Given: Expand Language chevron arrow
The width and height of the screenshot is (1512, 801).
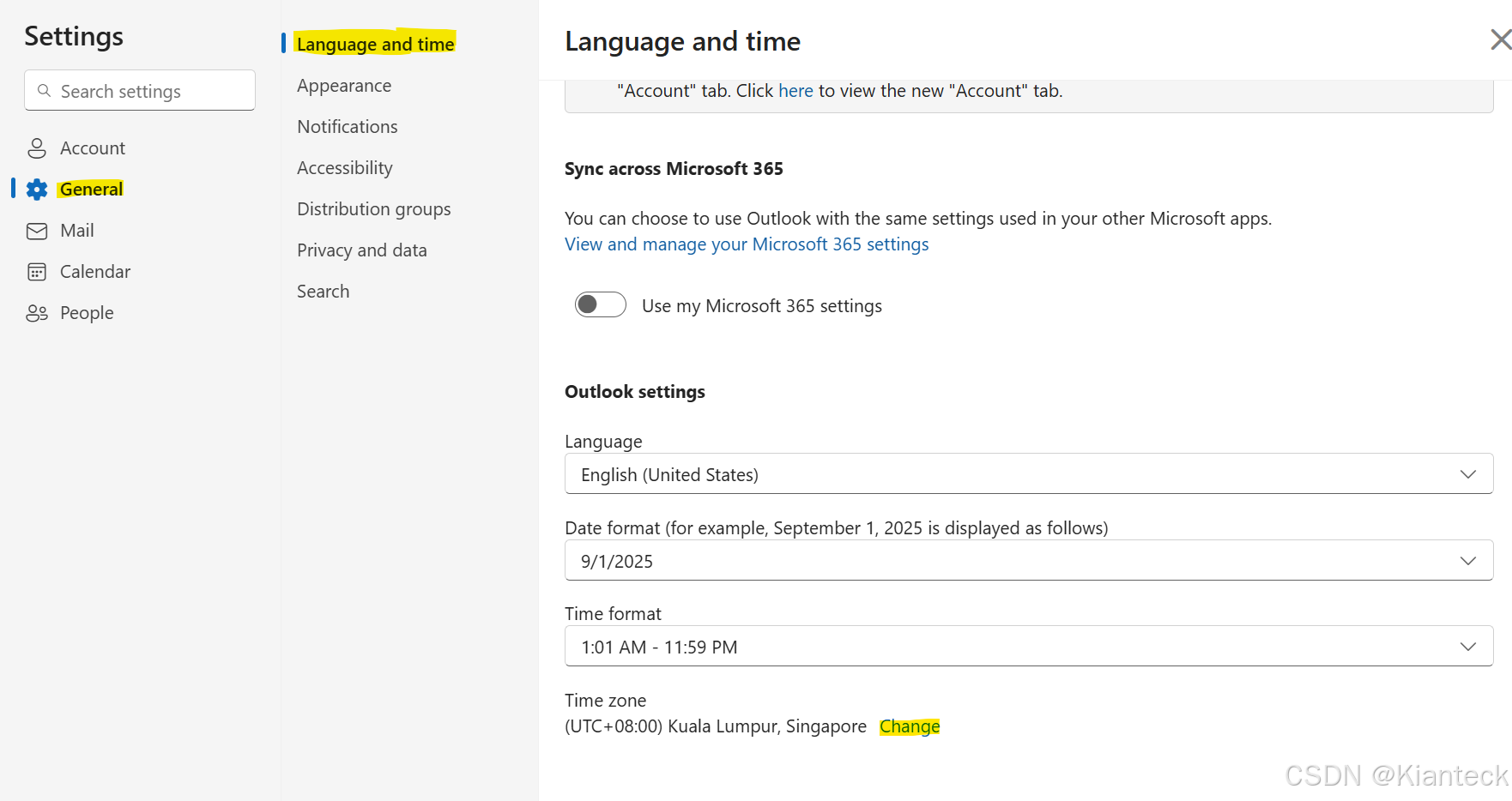Looking at the screenshot, I should pyautogui.click(x=1468, y=474).
